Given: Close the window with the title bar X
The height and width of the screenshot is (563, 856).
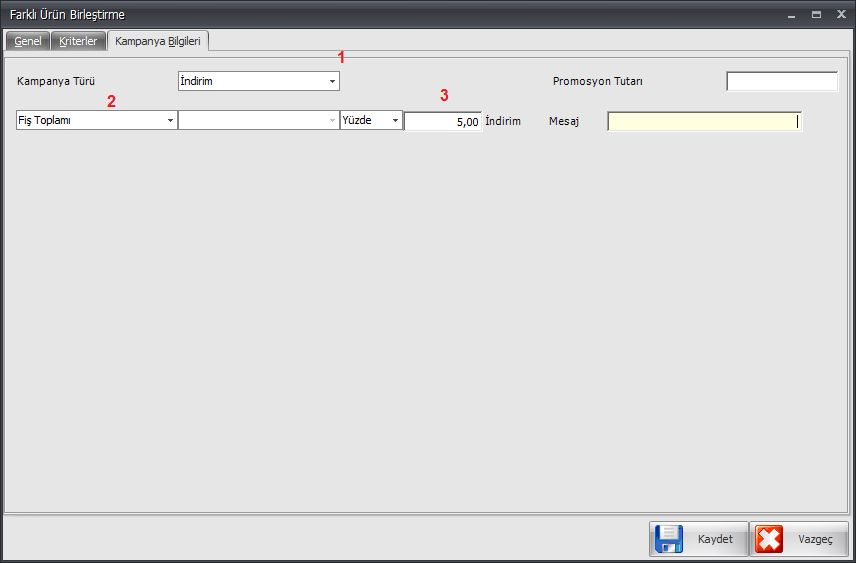Looking at the screenshot, I should click(840, 15).
